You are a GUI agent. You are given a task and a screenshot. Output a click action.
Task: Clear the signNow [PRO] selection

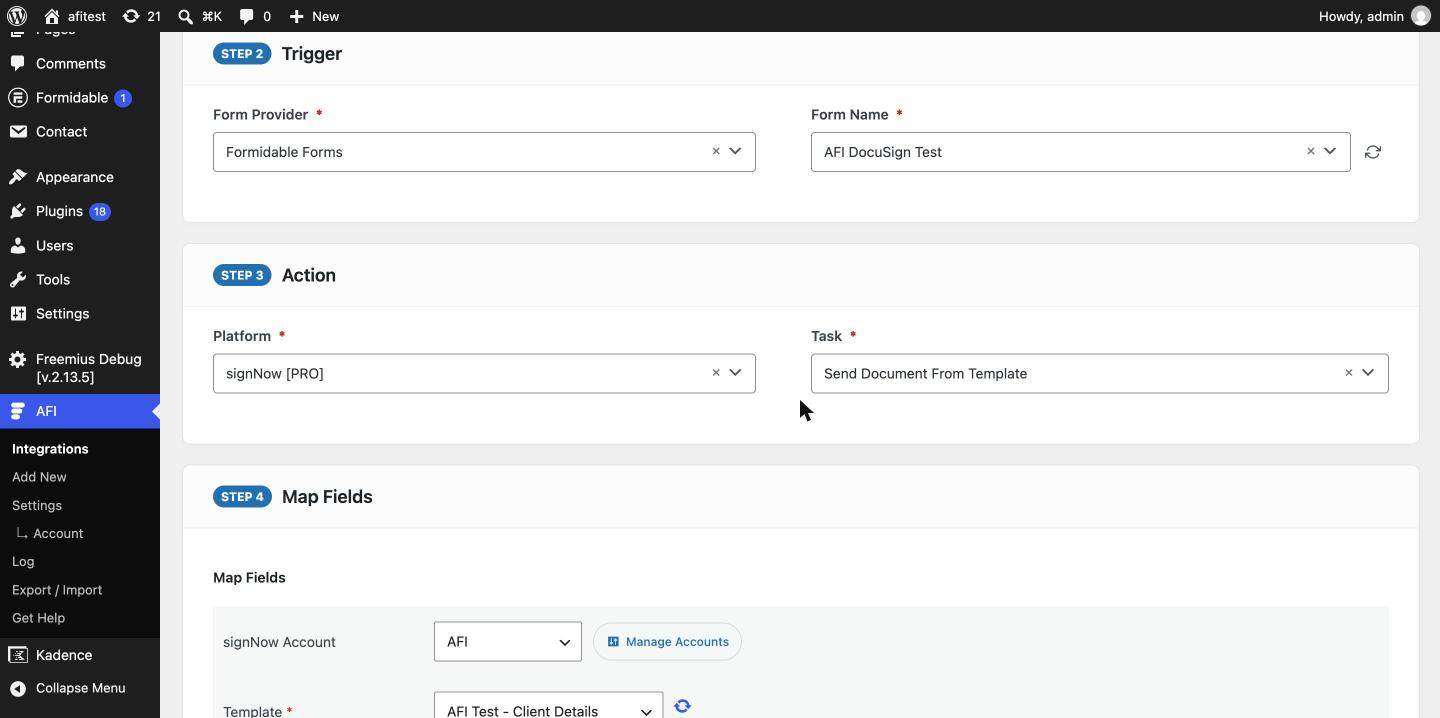coord(716,372)
